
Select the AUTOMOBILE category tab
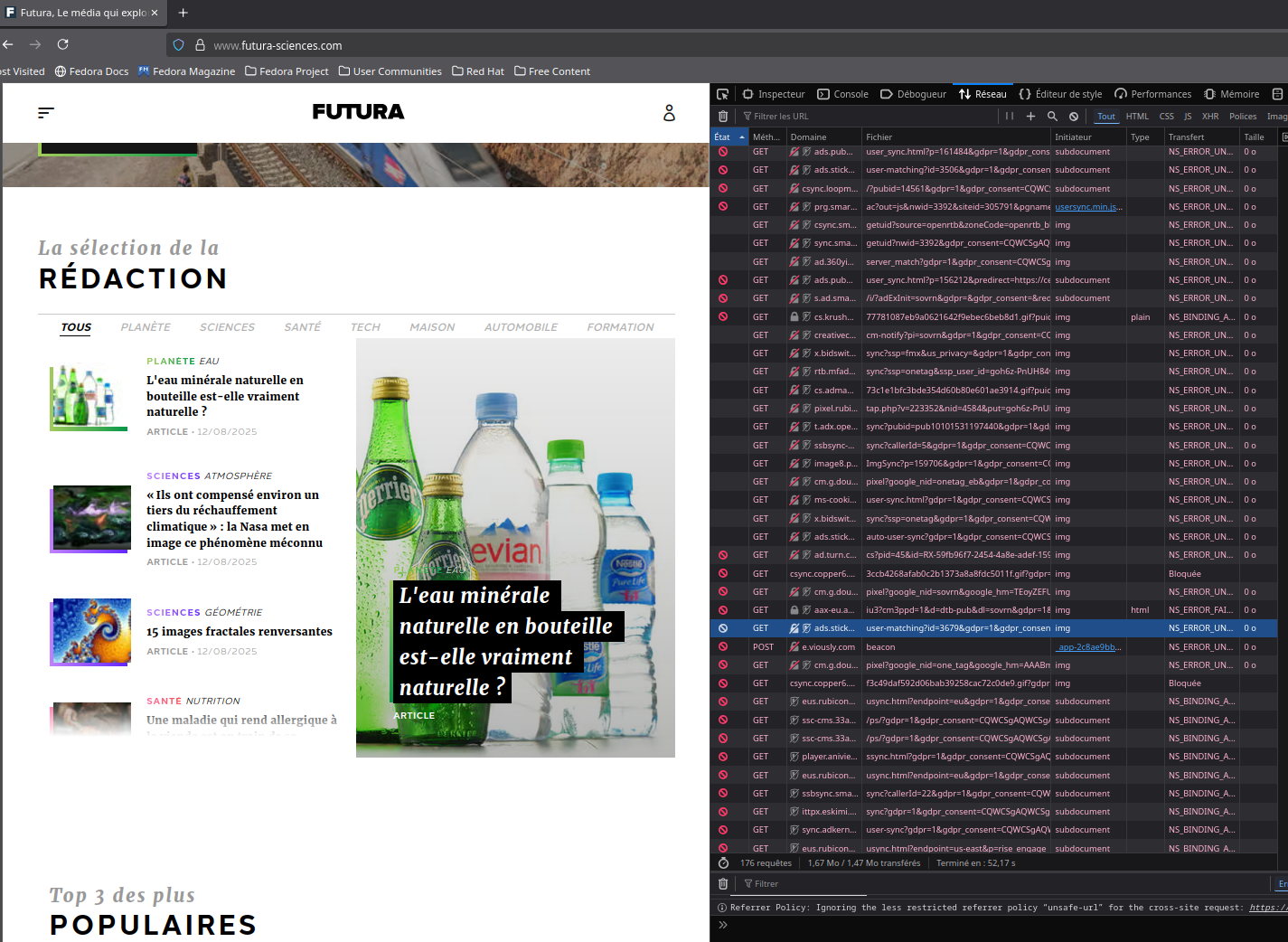[521, 327]
